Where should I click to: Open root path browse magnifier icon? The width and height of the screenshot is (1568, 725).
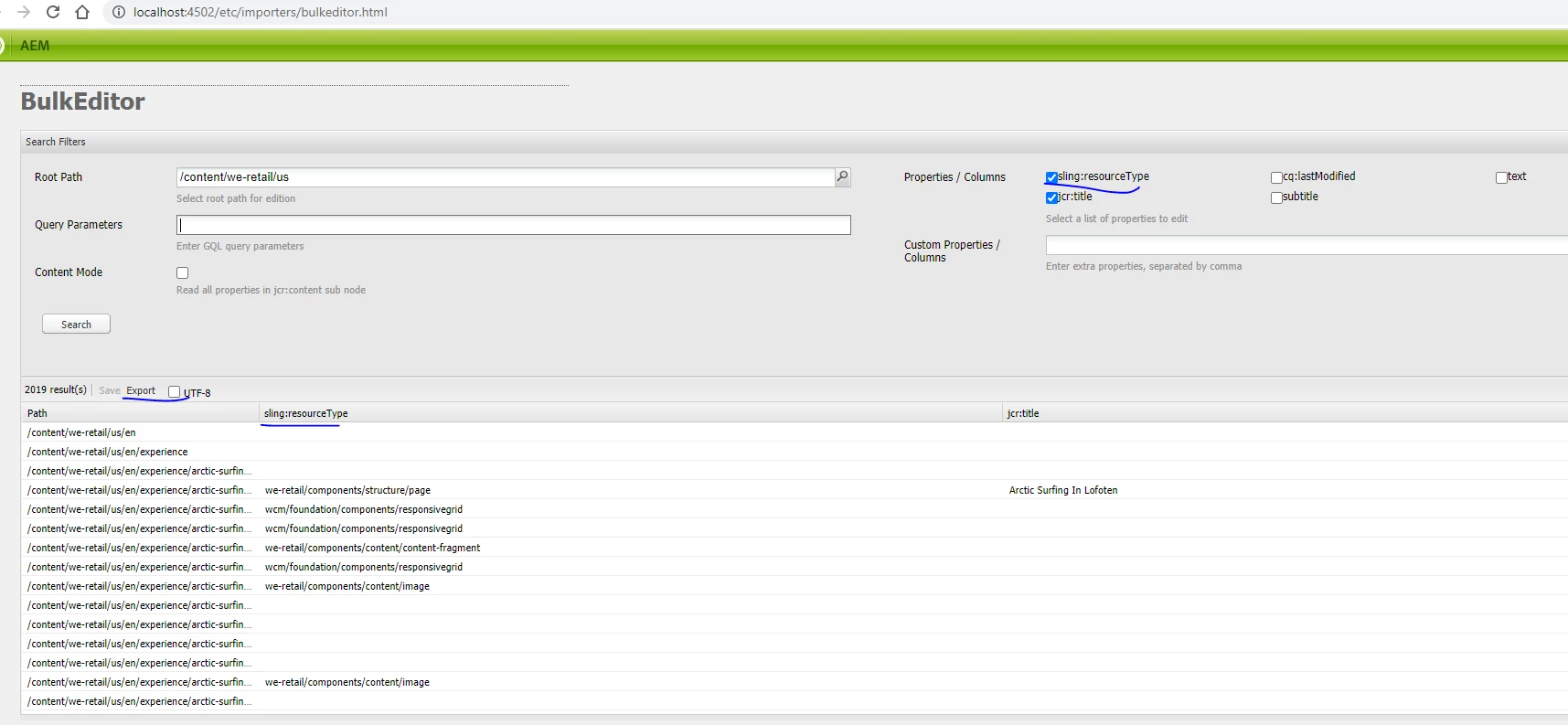(843, 176)
